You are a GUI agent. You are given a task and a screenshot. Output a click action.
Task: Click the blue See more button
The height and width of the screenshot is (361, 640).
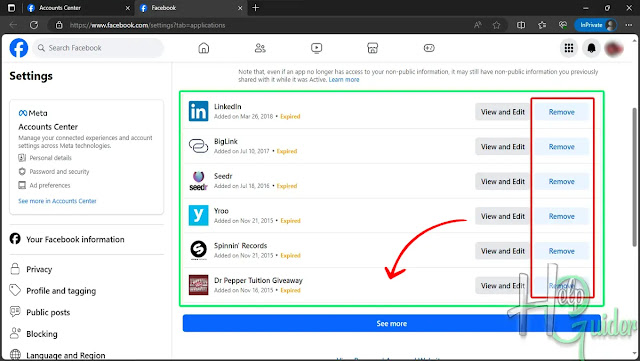coord(391,323)
